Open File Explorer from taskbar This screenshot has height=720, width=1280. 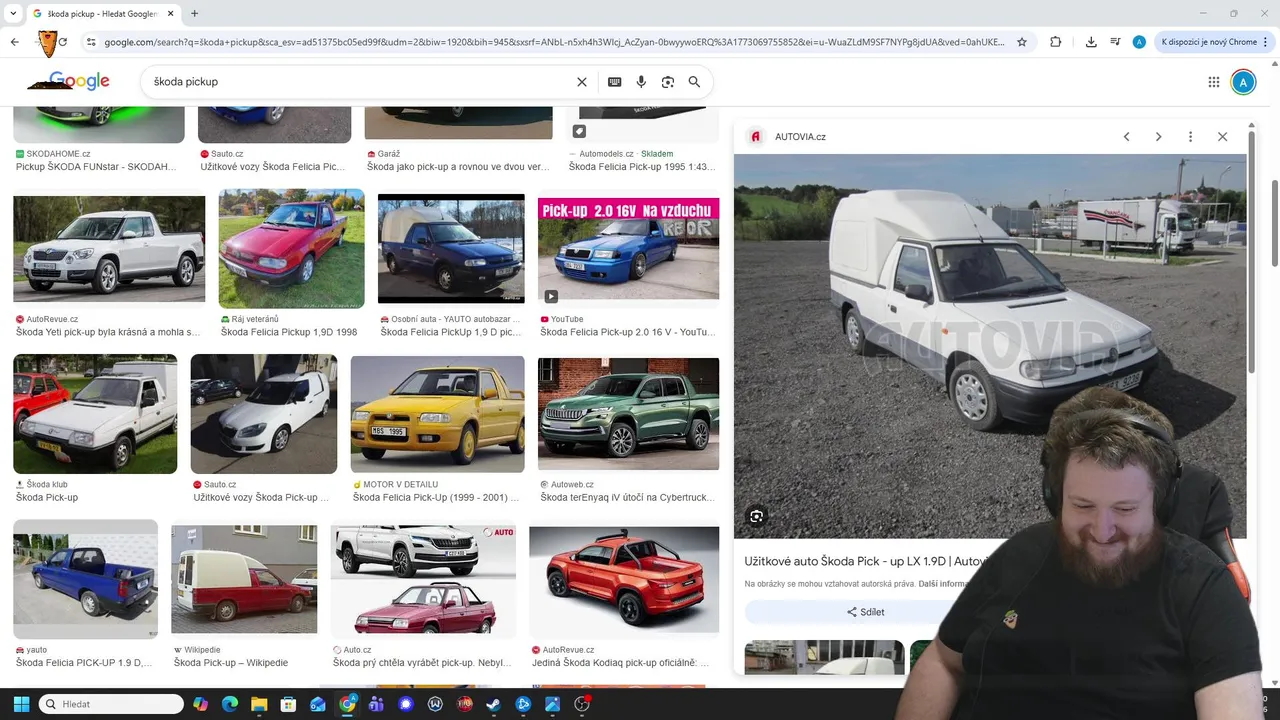[258, 704]
